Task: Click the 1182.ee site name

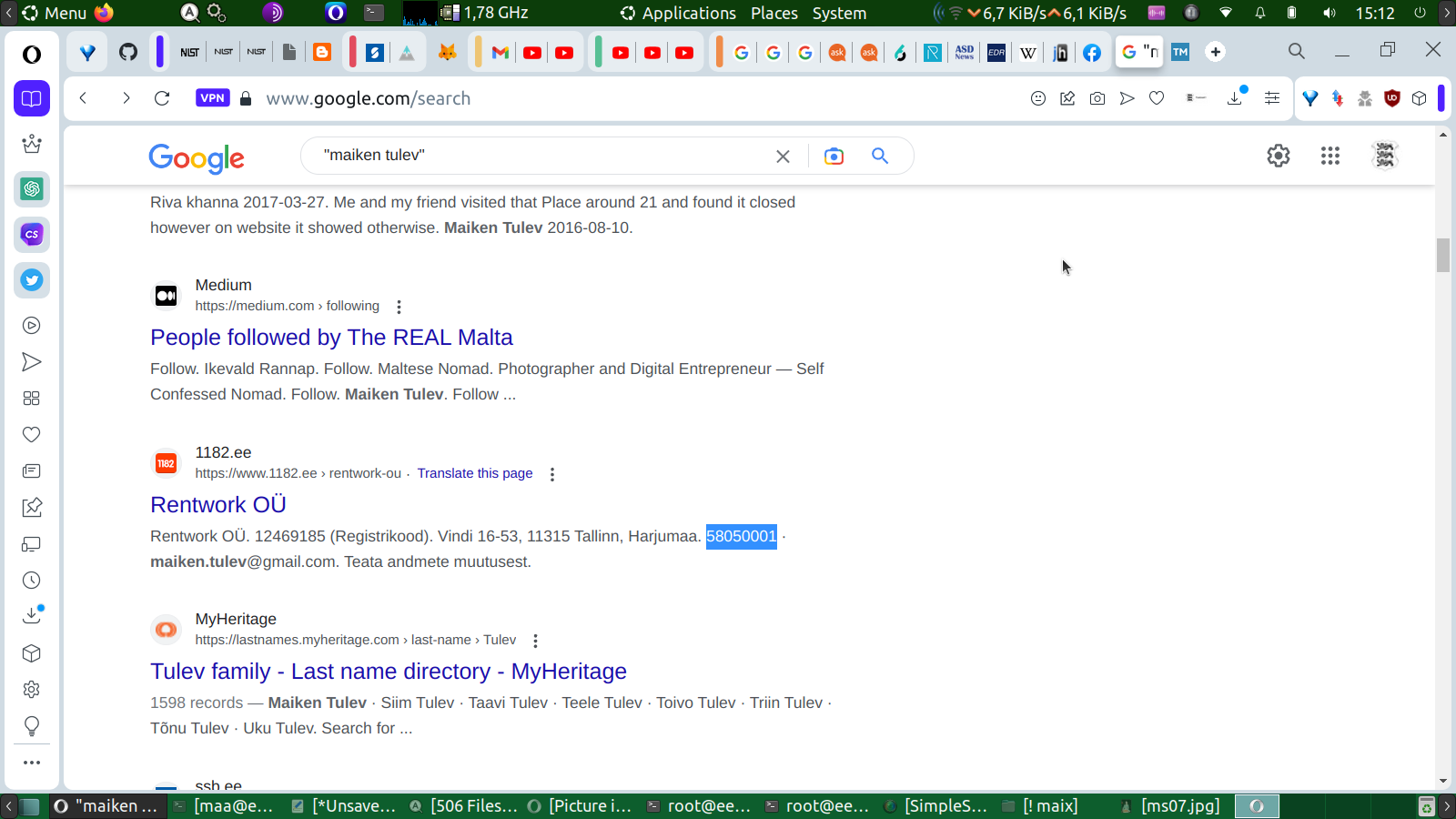Action: [x=223, y=452]
